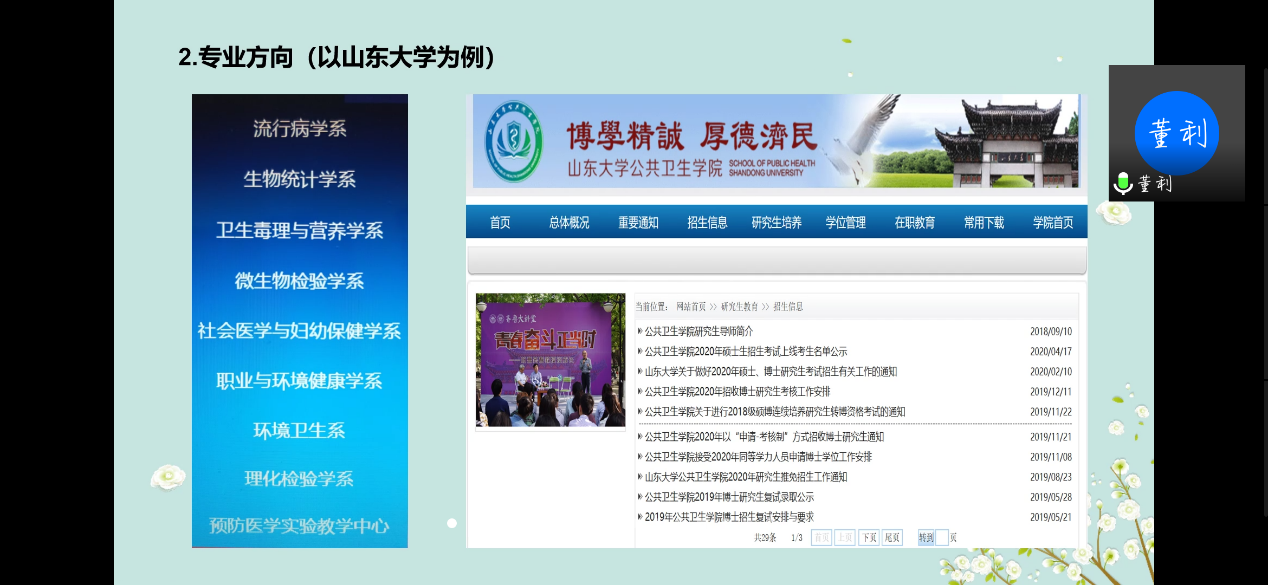Viewport: 1268px width, 585px height.
Task: Select 预防医学实验教学中心 entry
Action: [300, 526]
